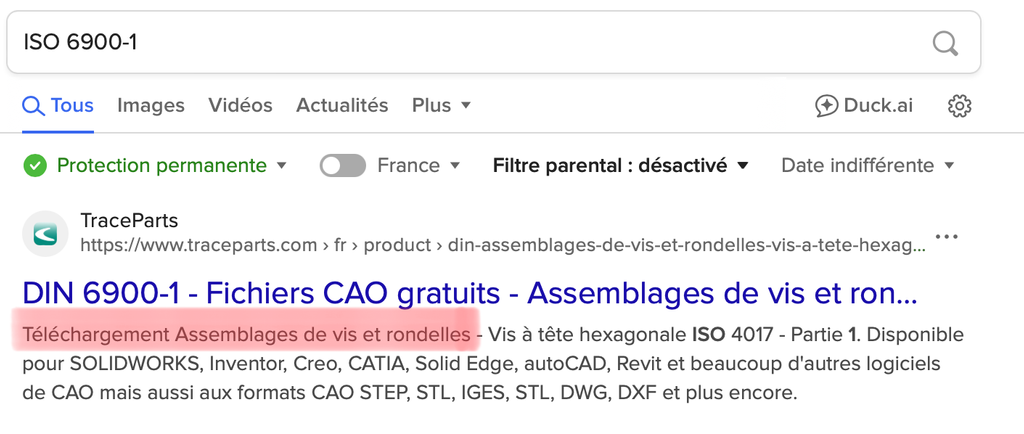Screen dimensions: 1024x434
Task: Open the Filtre parental dropdown
Action: (x=620, y=166)
